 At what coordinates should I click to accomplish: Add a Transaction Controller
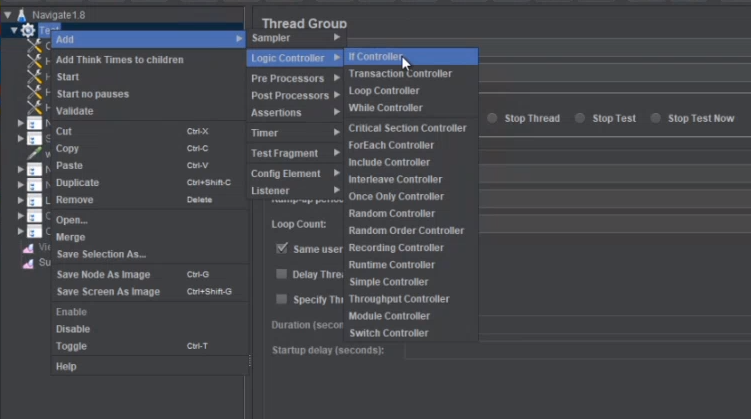(400, 74)
